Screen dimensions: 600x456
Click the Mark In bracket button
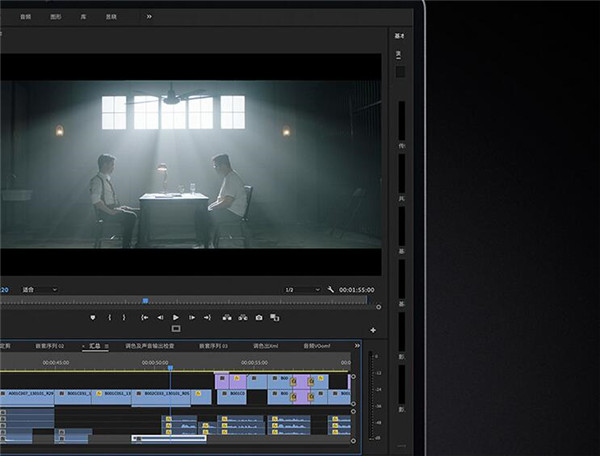tap(110, 318)
